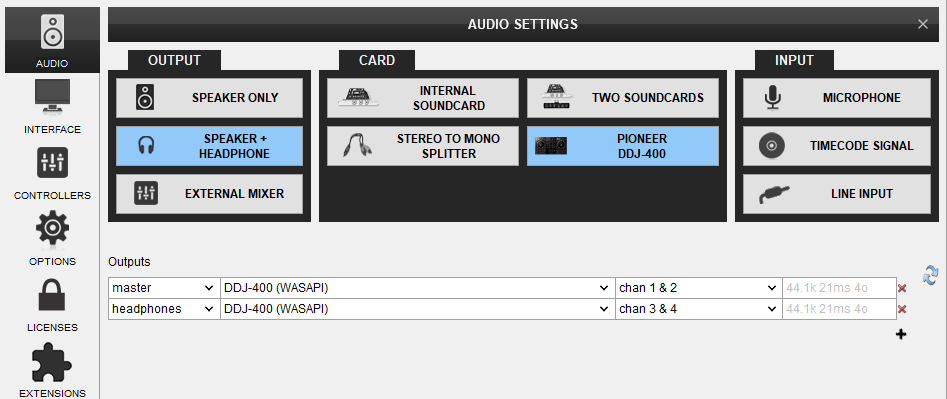The width and height of the screenshot is (947, 399).
Task: Select the Internal Soundcard card option
Action: pyautogui.click(x=423, y=98)
